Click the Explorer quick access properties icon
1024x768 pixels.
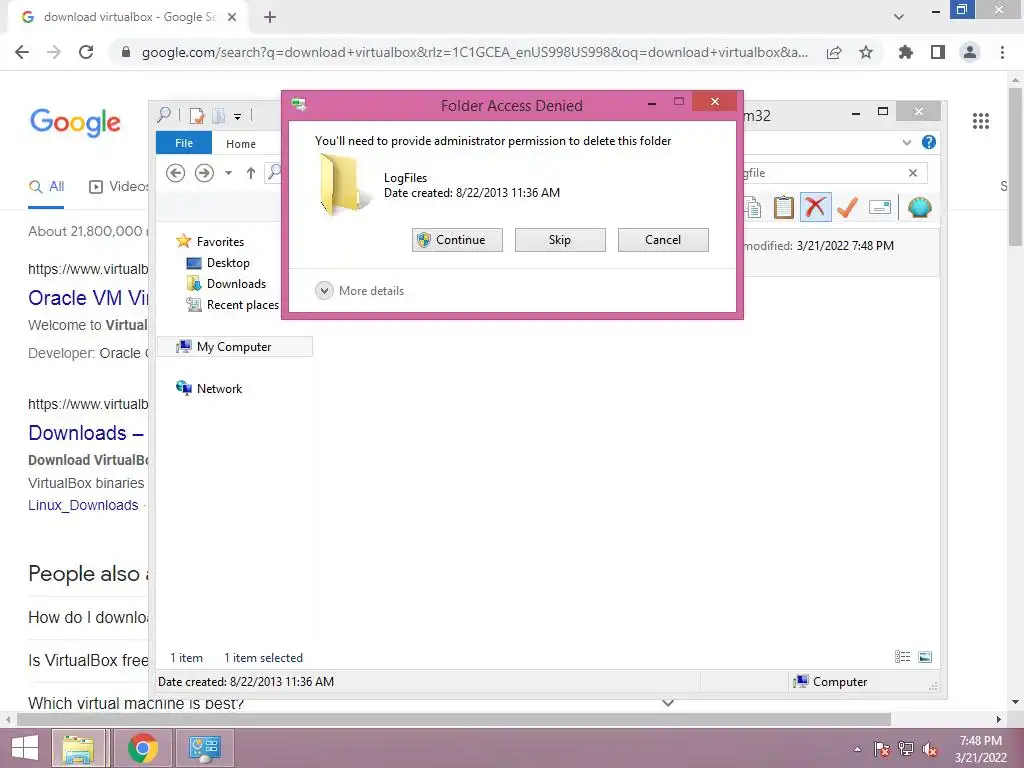coord(197,116)
